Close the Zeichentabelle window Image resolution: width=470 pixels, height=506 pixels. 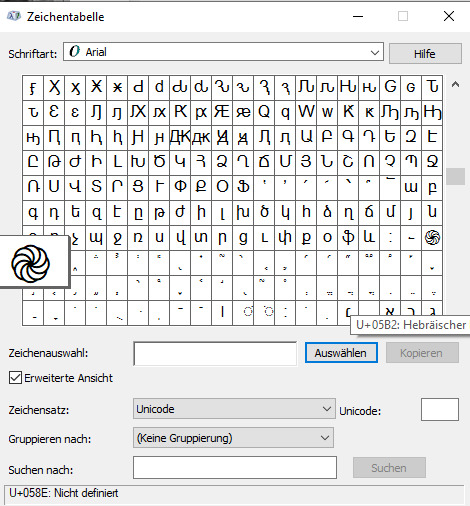pos(449,16)
